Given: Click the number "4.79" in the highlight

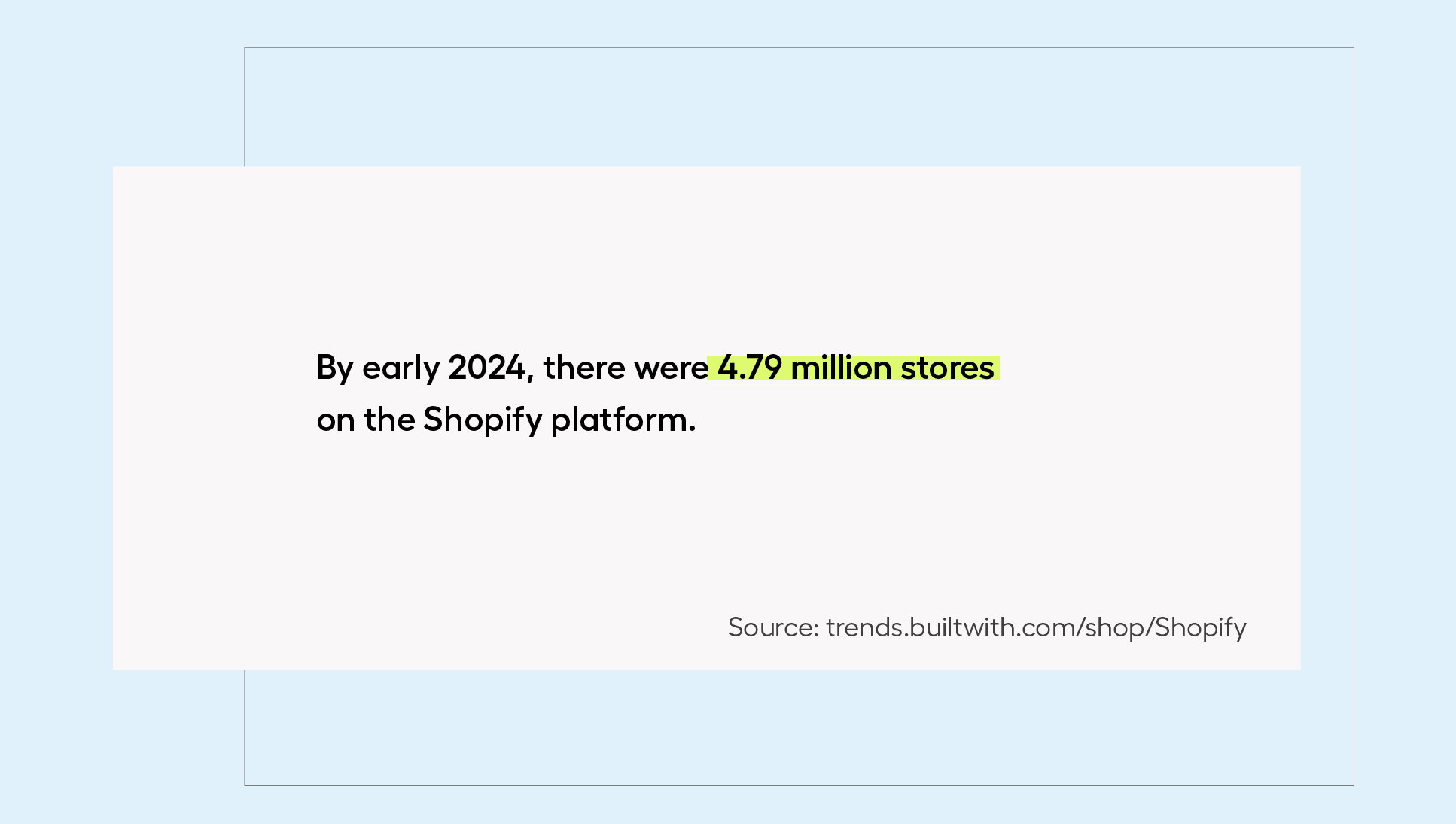Looking at the screenshot, I should (749, 368).
